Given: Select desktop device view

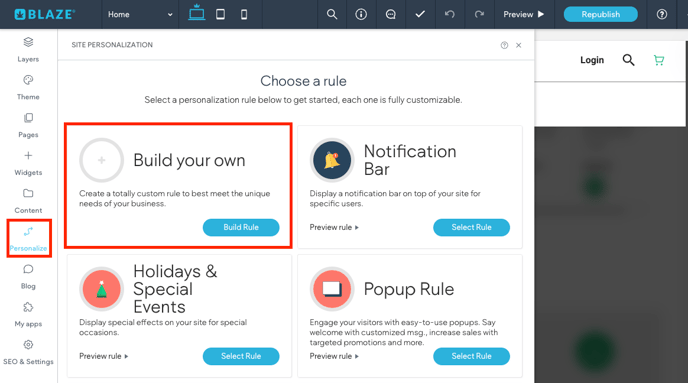Looking at the screenshot, I should pyautogui.click(x=197, y=13).
